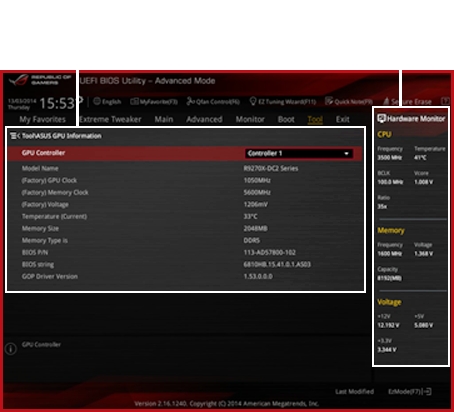Click the 35x Ratio value
Image resolution: width=454 pixels, height=412 pixels.
point(382,207)
